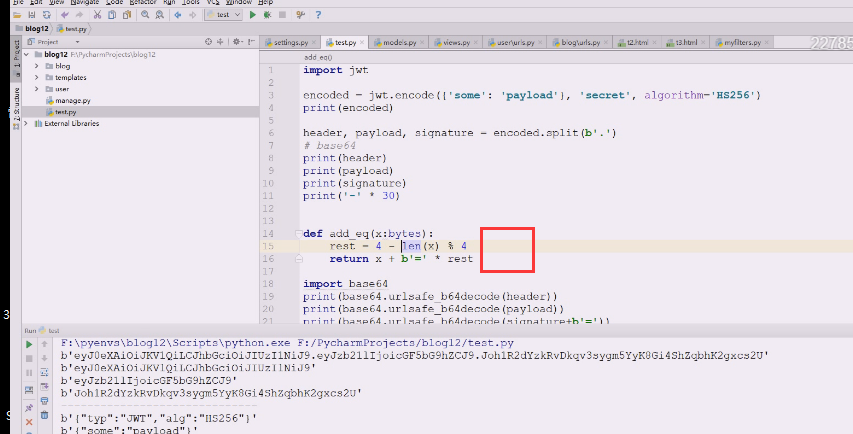This screenshot has width=853, height=434.
Task: Click the purple Undo arrow icon
Action: click(x=65, y=15)
